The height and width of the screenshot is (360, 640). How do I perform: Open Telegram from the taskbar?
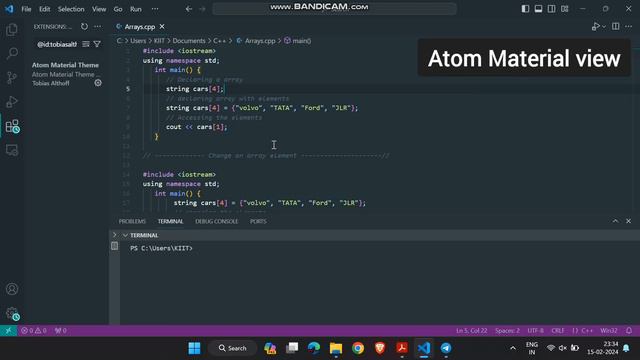coord(446,348)
